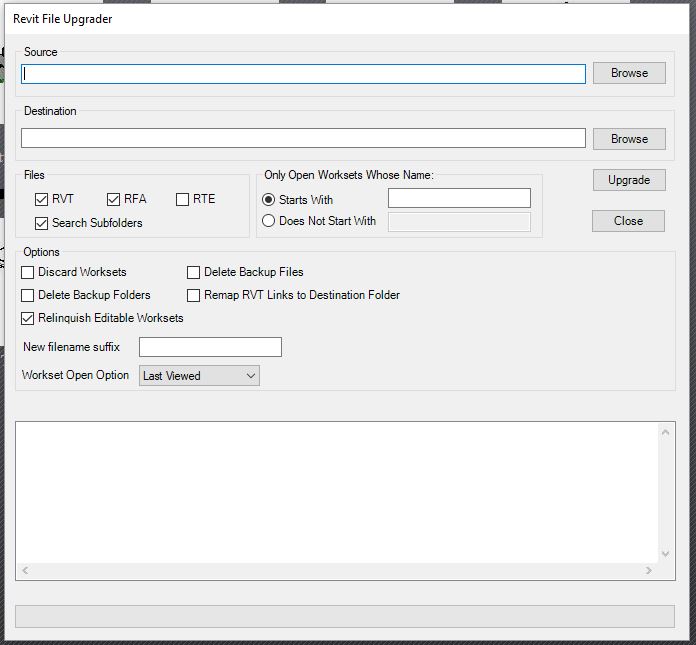Viewport: 696px width, 645px height.
Task: Select the Does Not Start With option
Action: coord(268,221)
